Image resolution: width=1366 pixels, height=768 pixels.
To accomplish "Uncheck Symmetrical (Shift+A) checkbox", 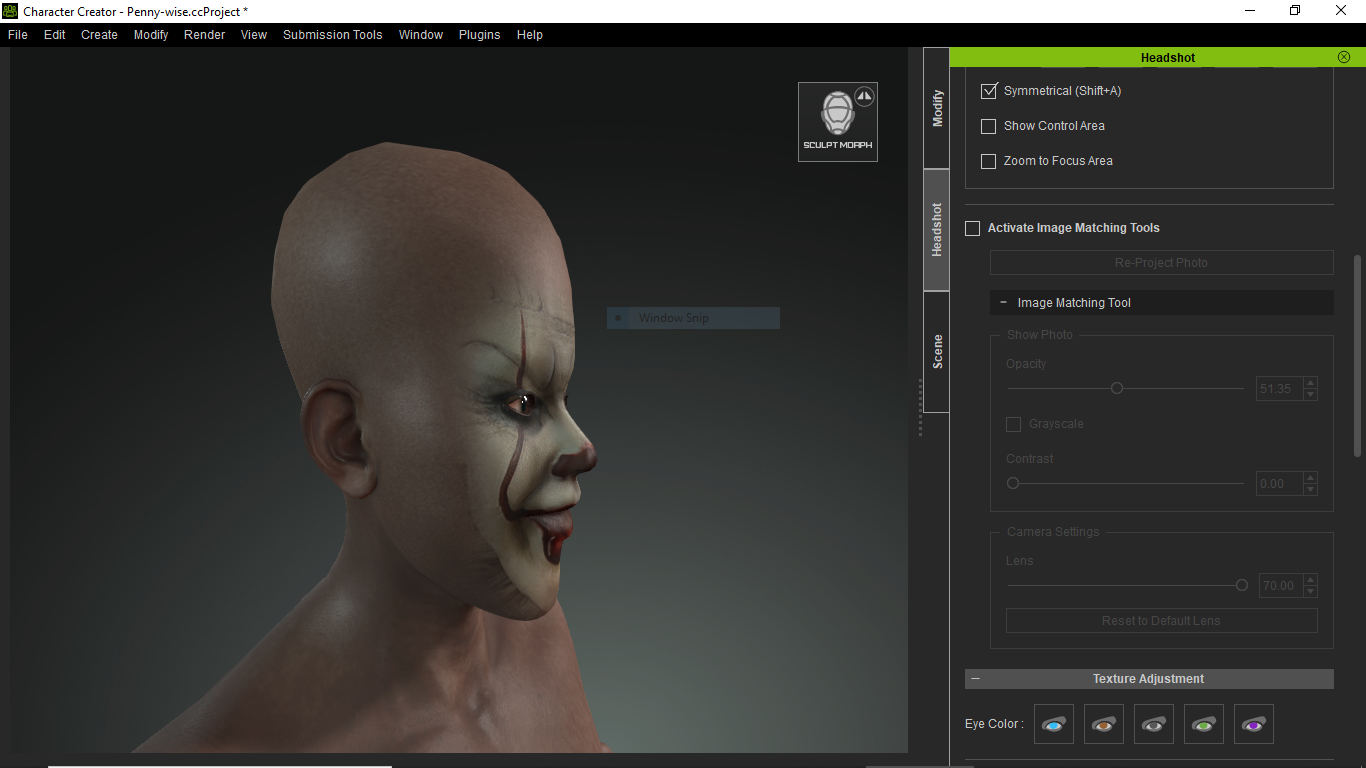I will tap(989, 91).
